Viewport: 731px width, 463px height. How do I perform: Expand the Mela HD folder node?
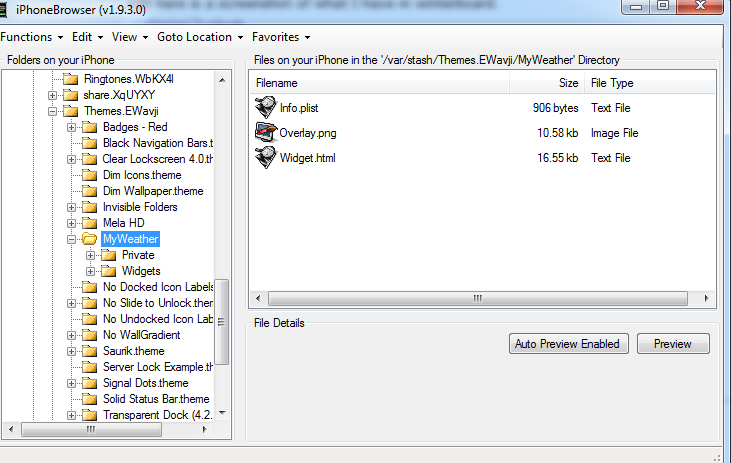(71, 223)
